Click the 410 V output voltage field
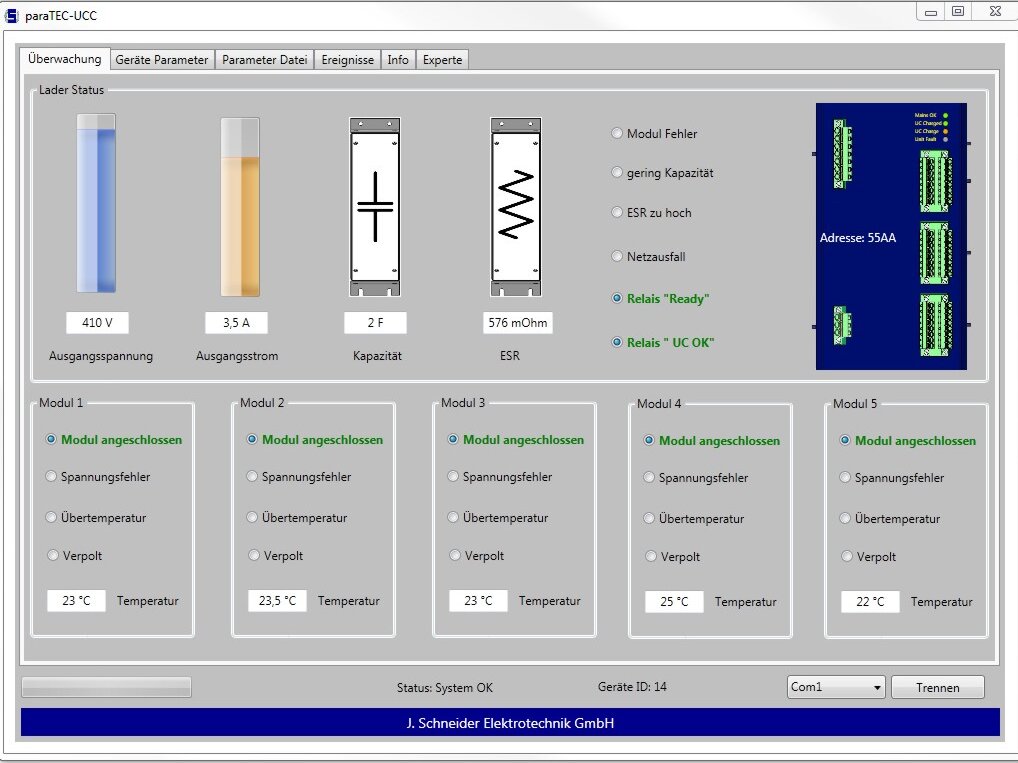The width and height of the screenshot is (1018, 763). tap(97, 323)
